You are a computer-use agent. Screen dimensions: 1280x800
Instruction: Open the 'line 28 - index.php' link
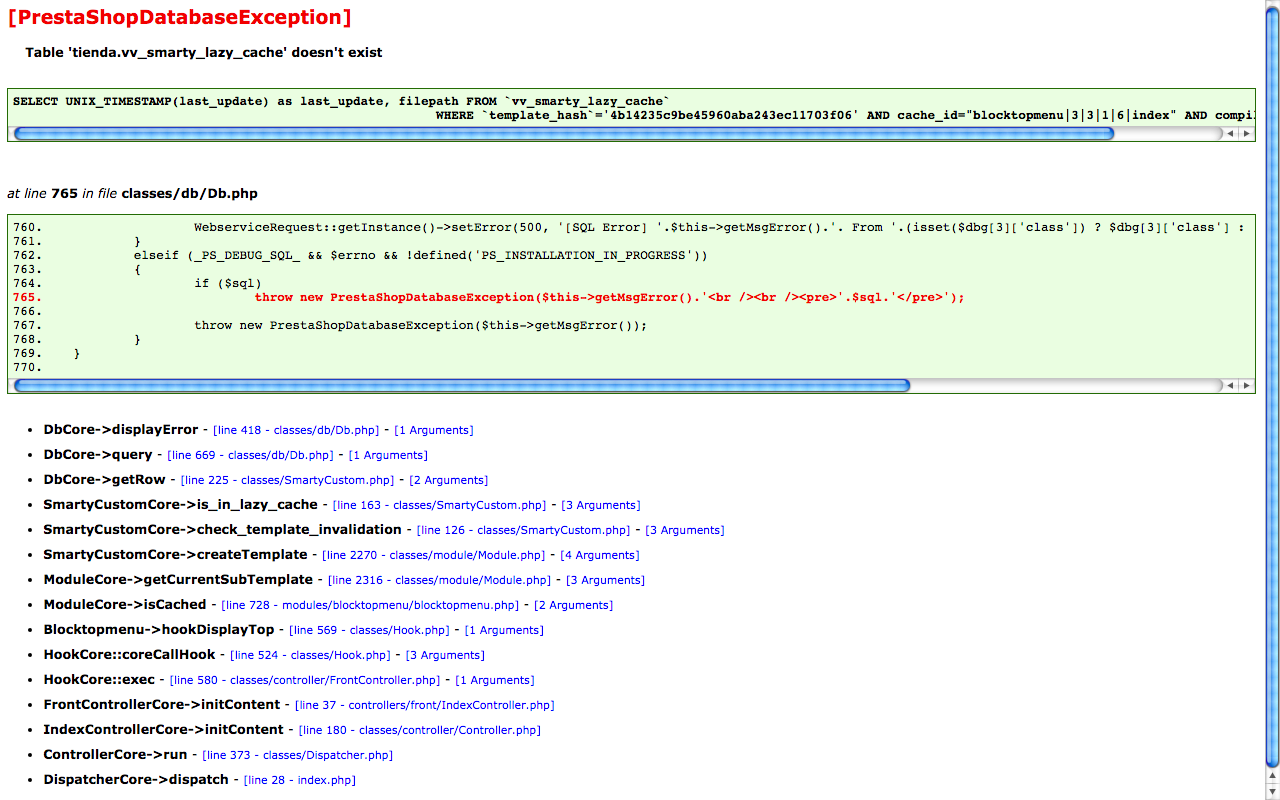click(x=300, y=780)
